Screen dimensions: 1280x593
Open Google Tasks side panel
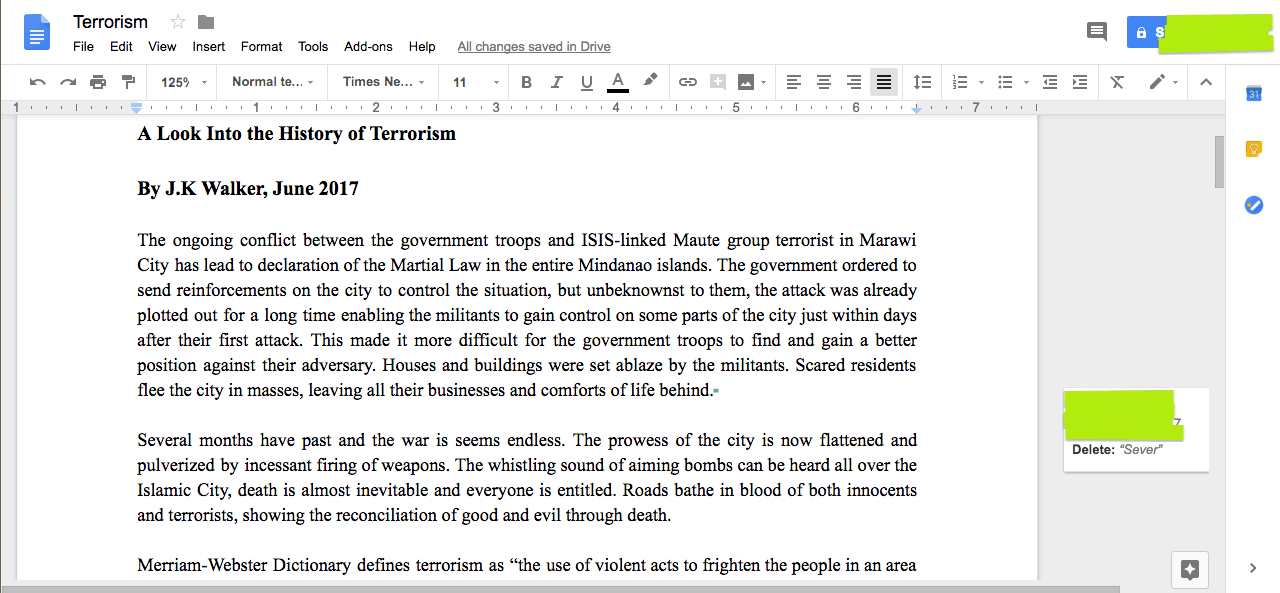point(1253,205)
